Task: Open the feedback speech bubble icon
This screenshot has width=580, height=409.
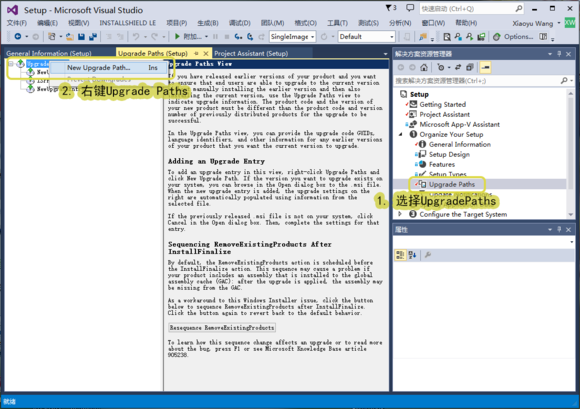Action: point(410,8)
